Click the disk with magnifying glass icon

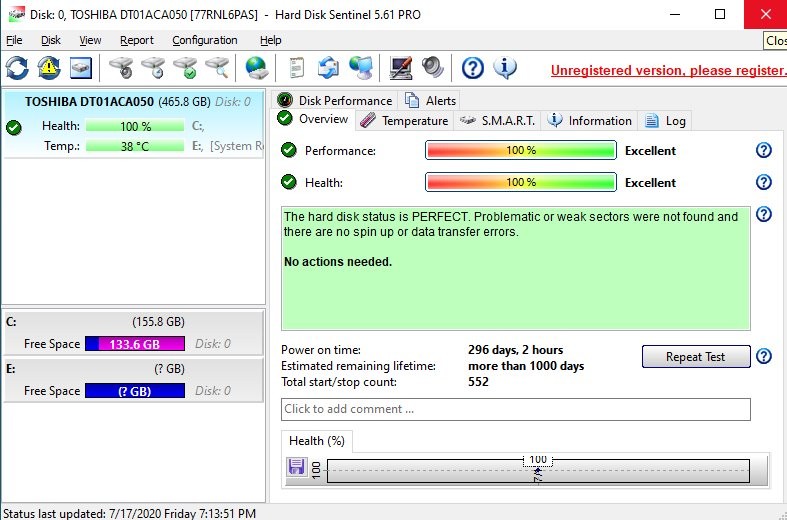tap(217, 68)
